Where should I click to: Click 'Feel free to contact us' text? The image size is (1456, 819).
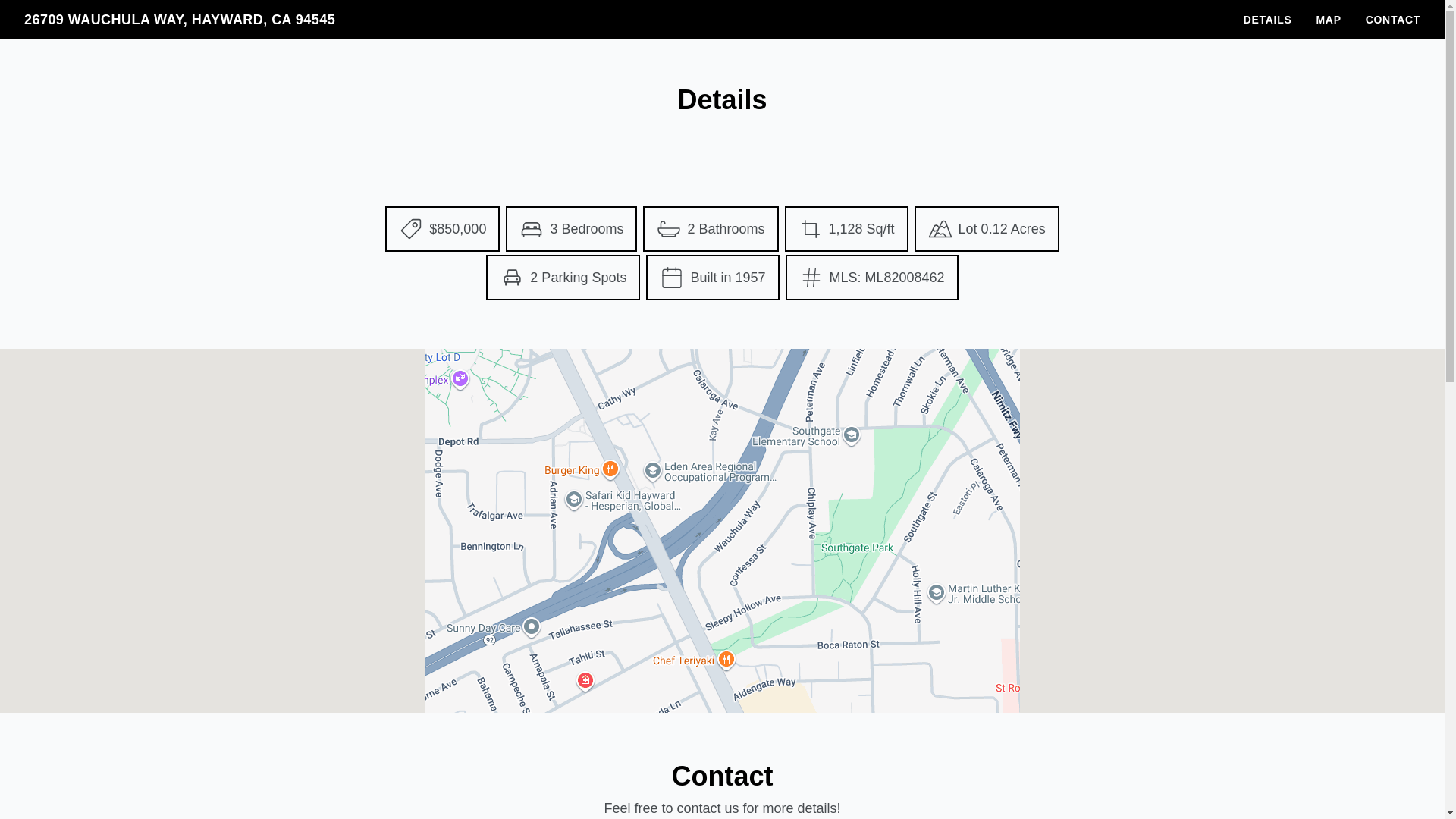click(x=722, y=808)
